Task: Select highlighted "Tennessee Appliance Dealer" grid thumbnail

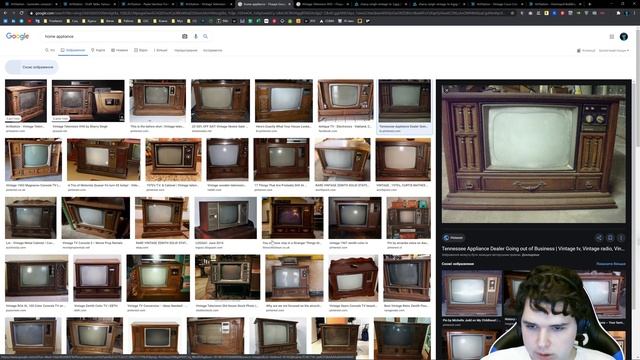Action: (x=404, y=101)
